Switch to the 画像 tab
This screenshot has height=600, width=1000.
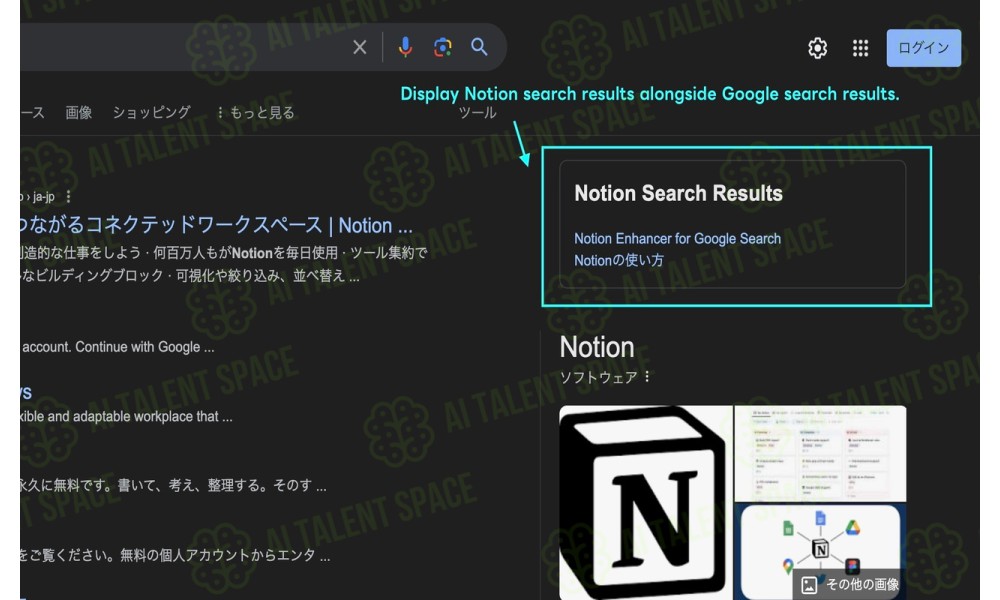point(78,113)
